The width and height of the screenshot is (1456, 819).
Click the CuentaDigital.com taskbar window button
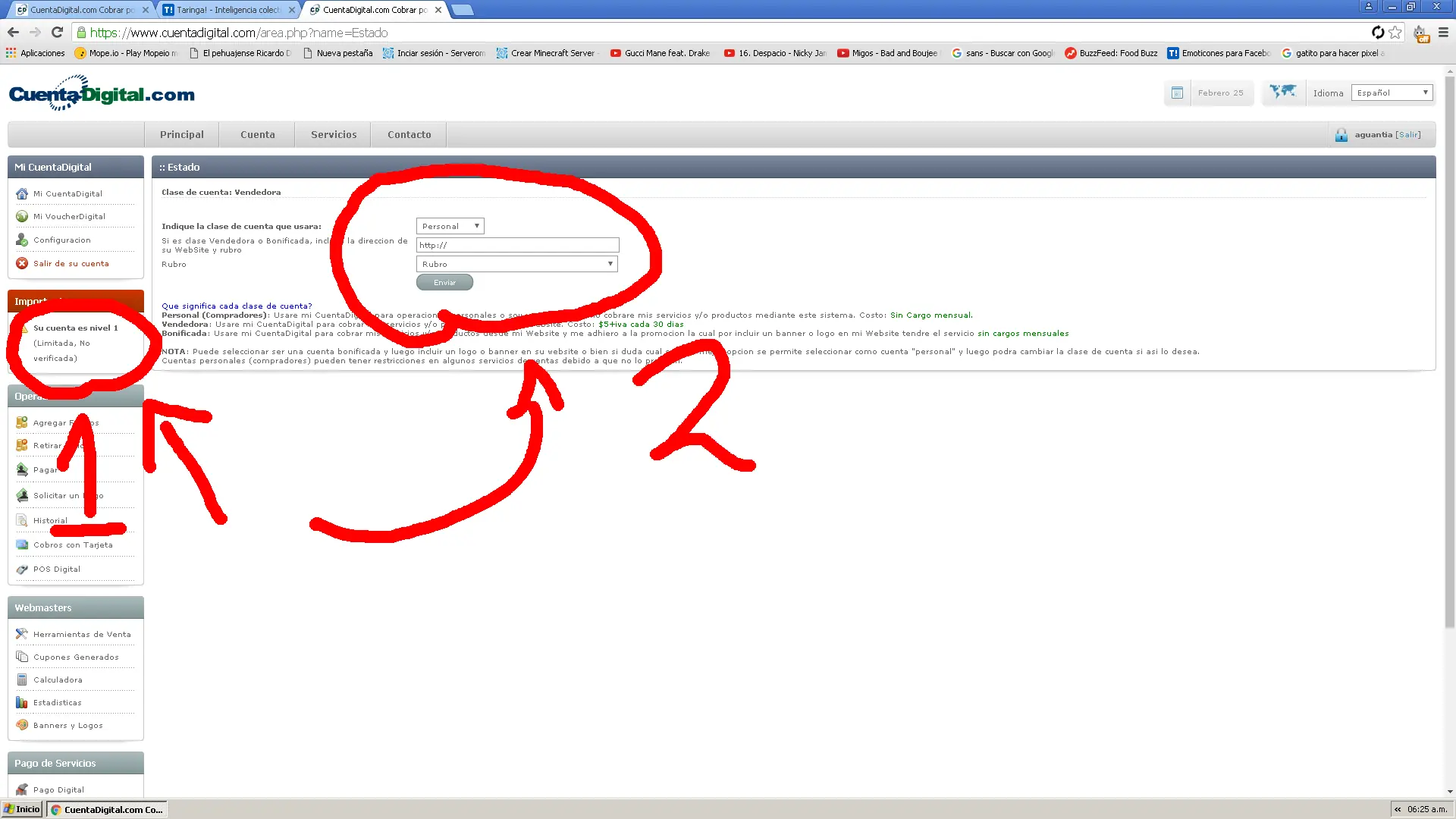[107, 809]
